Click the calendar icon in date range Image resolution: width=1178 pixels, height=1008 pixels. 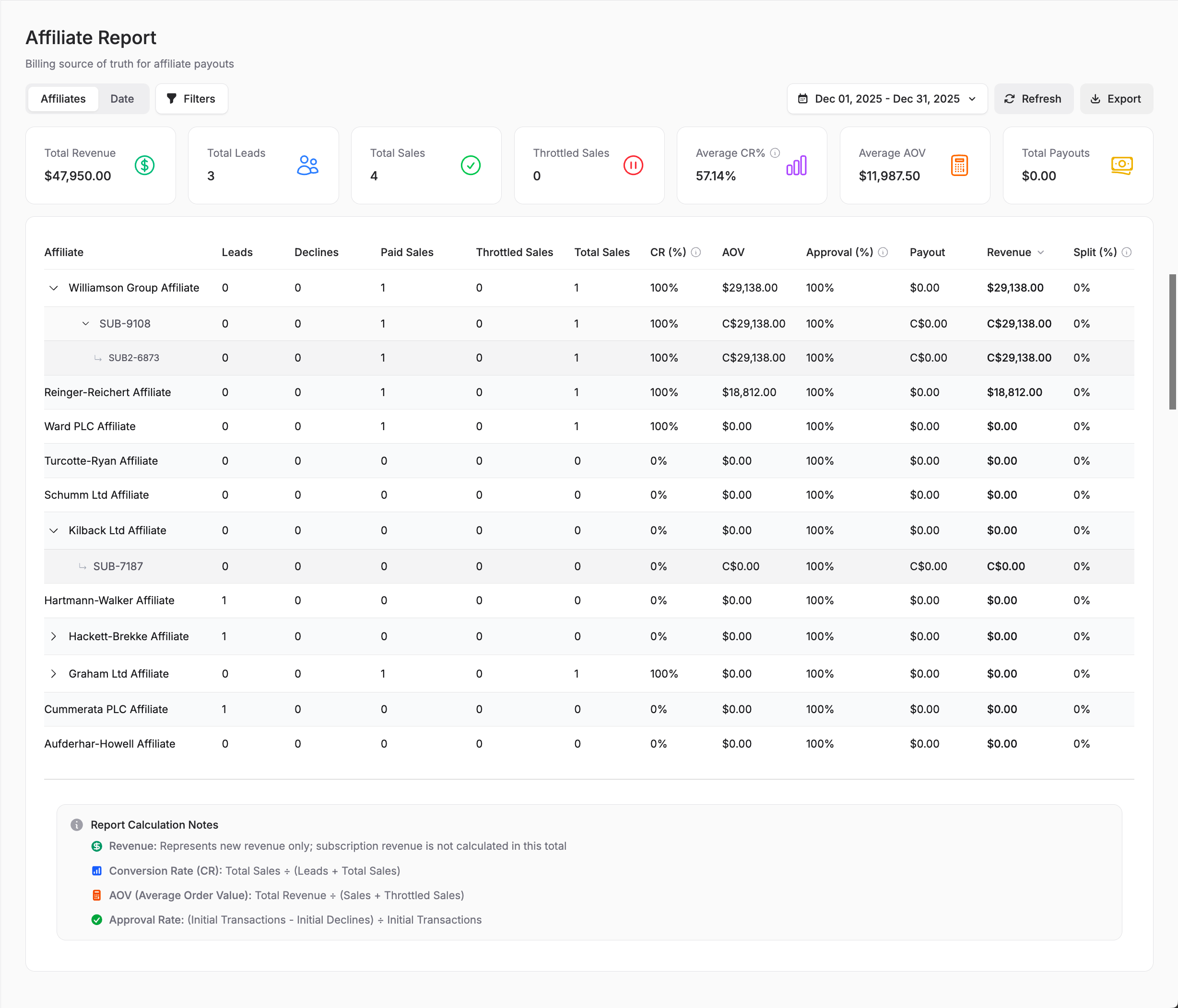803,99
